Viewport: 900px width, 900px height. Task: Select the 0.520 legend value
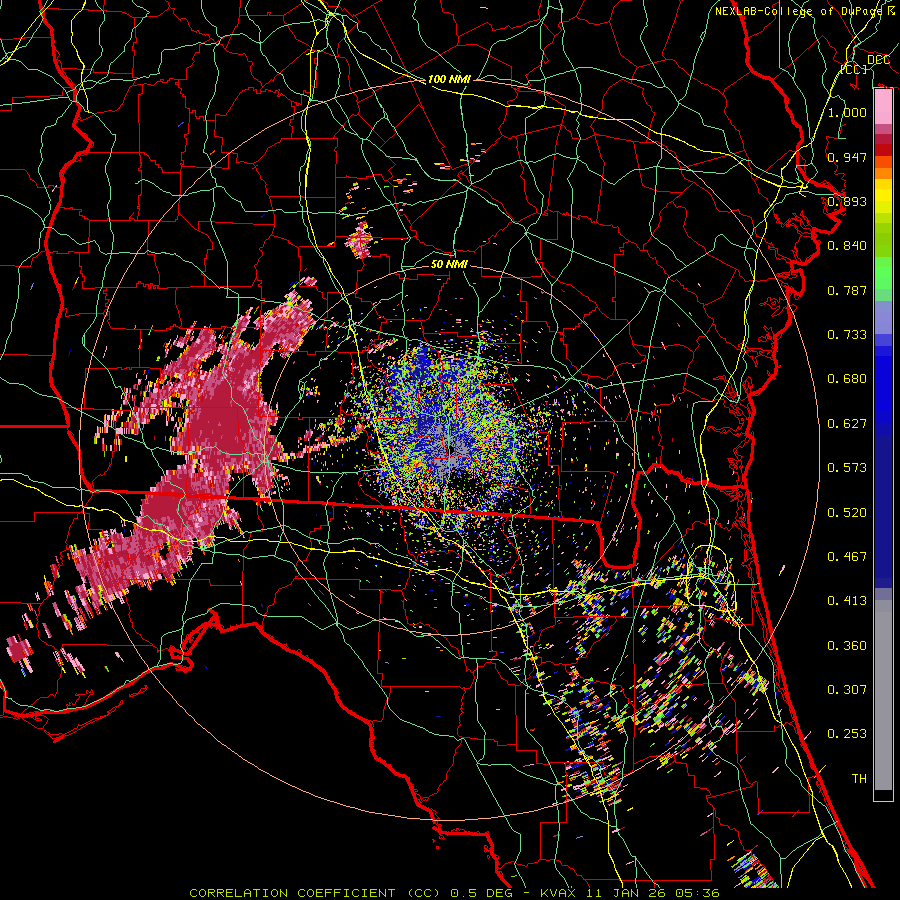tap(847, 513)
